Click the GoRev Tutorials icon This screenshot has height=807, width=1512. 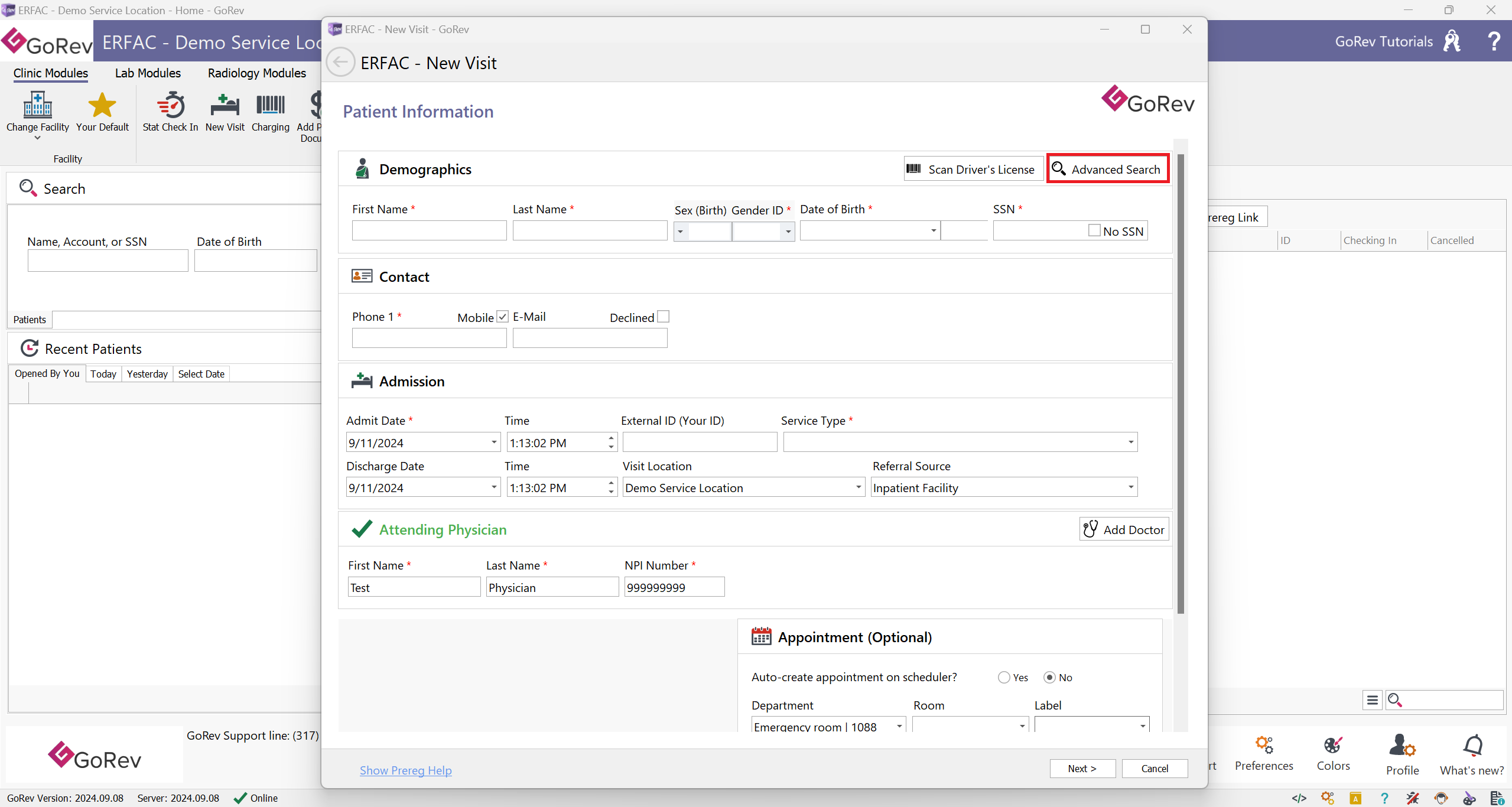coord(1452,41)
